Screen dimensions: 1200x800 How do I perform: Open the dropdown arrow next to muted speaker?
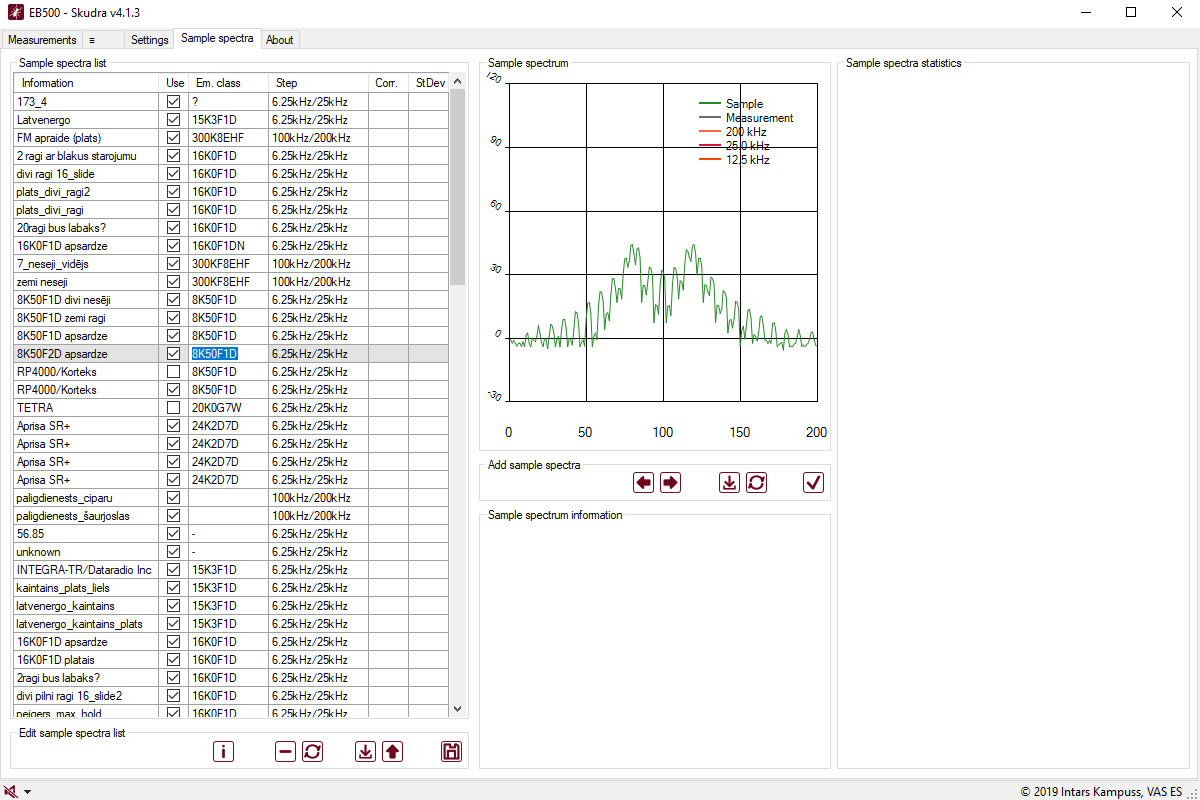[27, 792]
